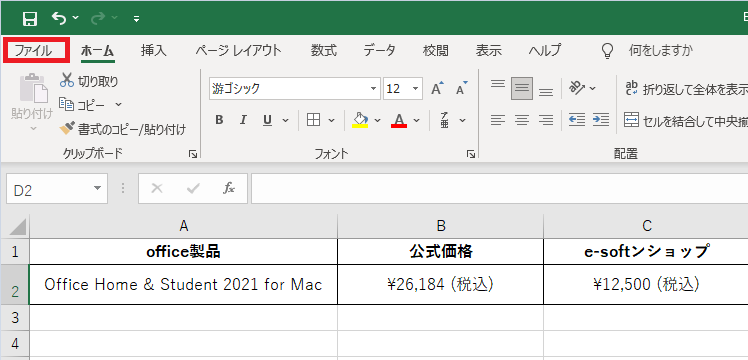748x360 pixels.
Task: Increase font size with large A icon
Action: tap(437, 88)
